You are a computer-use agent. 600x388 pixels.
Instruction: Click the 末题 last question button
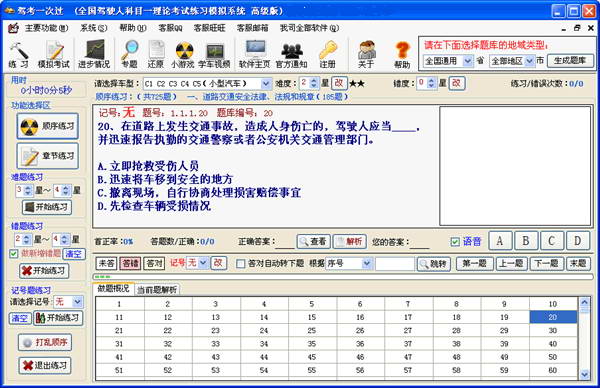[578, 264]
